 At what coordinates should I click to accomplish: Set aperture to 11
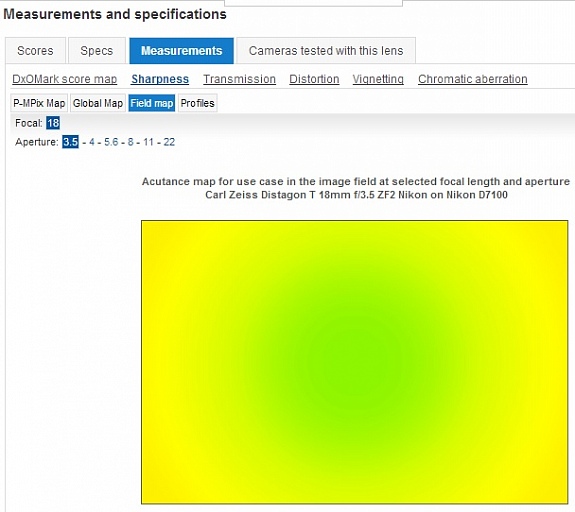point(149,142)
